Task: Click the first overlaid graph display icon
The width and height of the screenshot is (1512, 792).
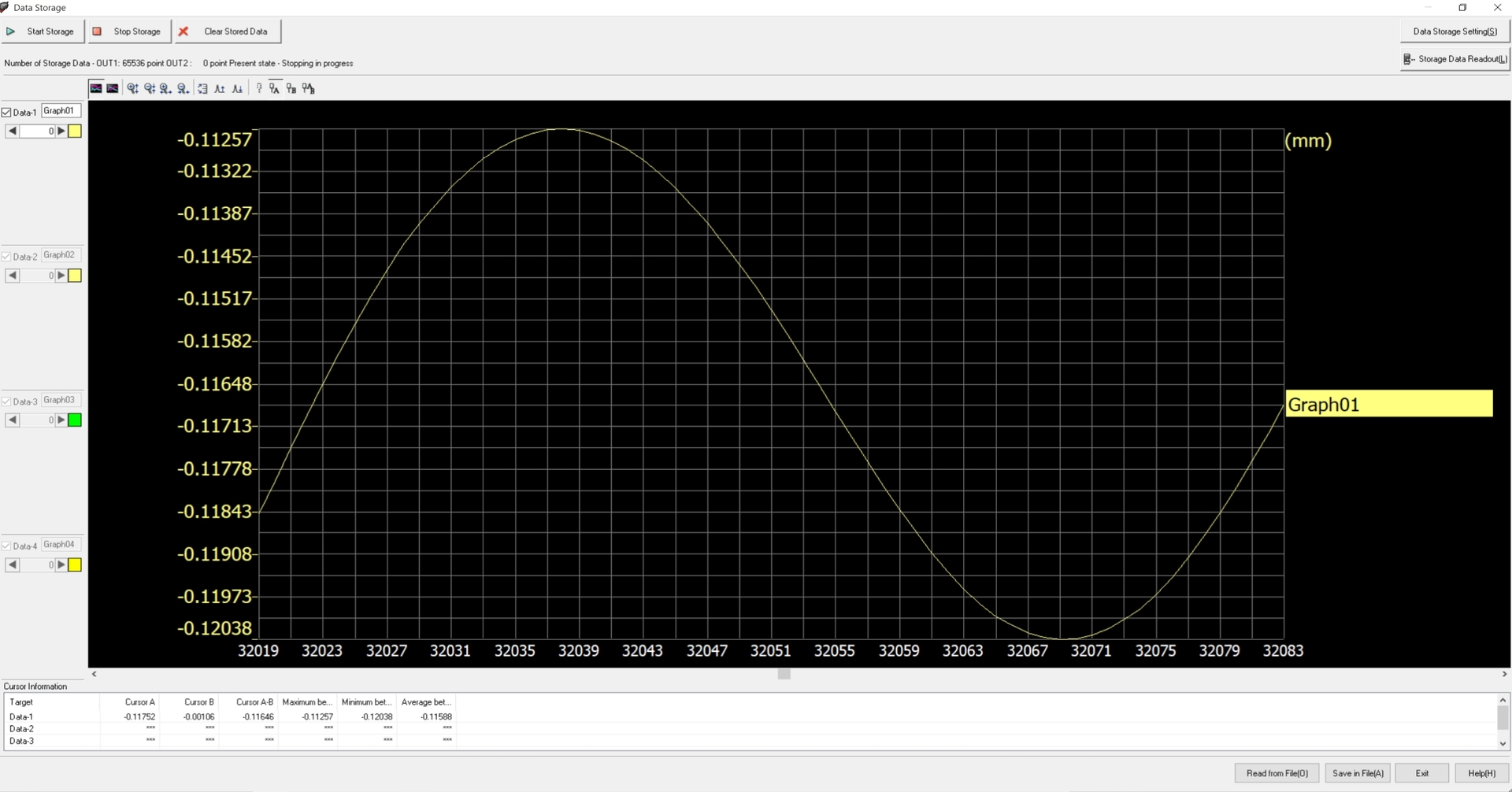Action: pos(96,89)
